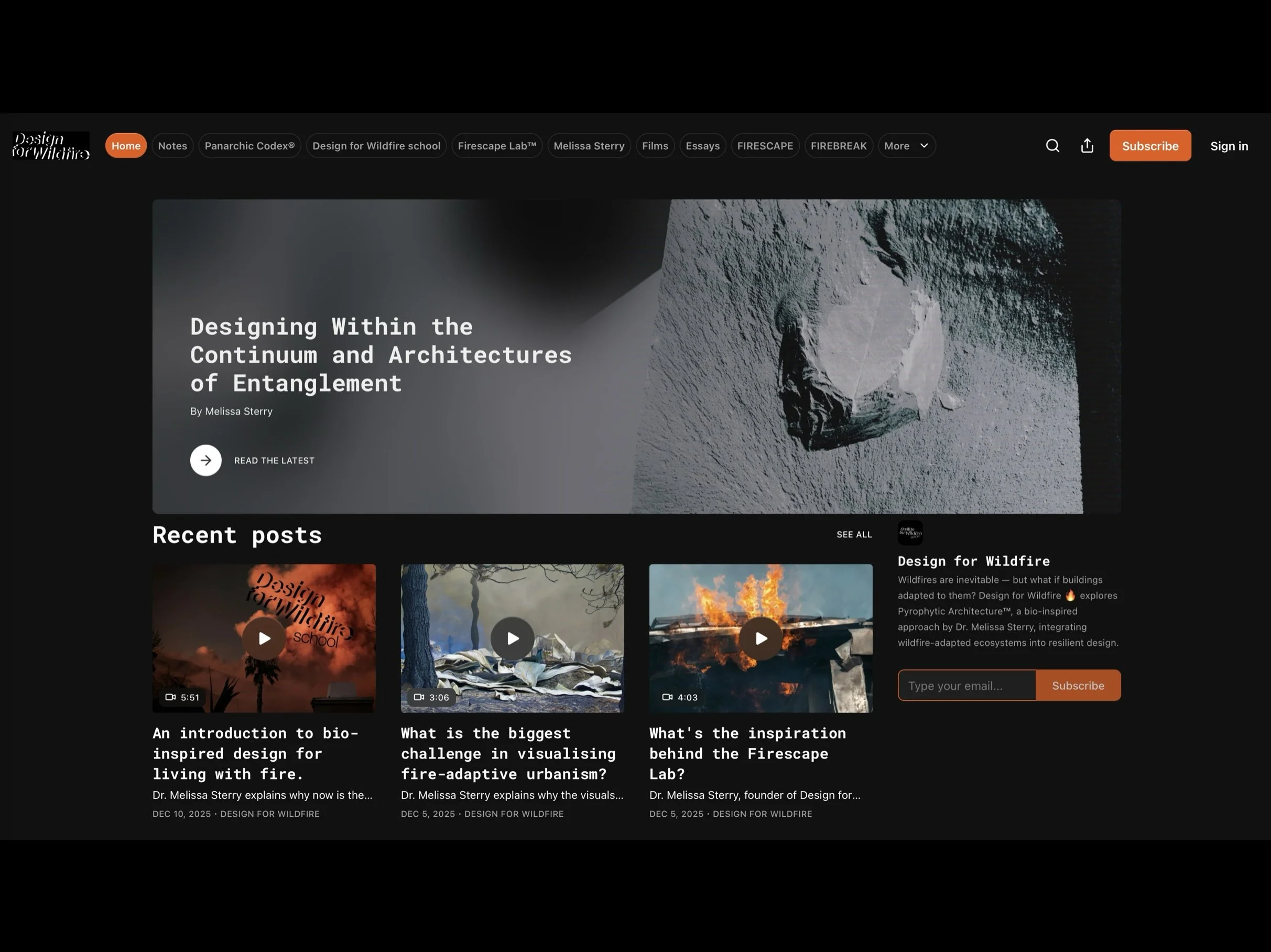Play the Firescape Lab inspiration video
This screenshot has height=952, width=1271.
pyautogui.click(x=760, y=638)
